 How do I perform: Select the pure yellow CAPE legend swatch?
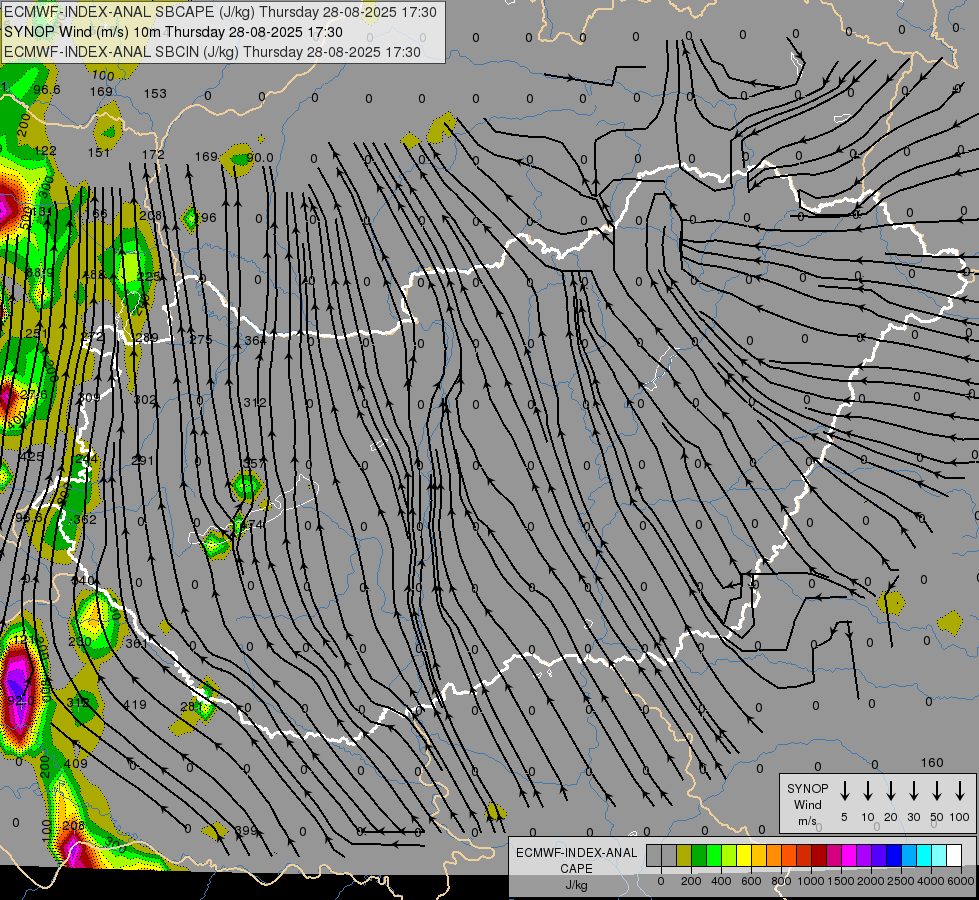click(744, 855)
